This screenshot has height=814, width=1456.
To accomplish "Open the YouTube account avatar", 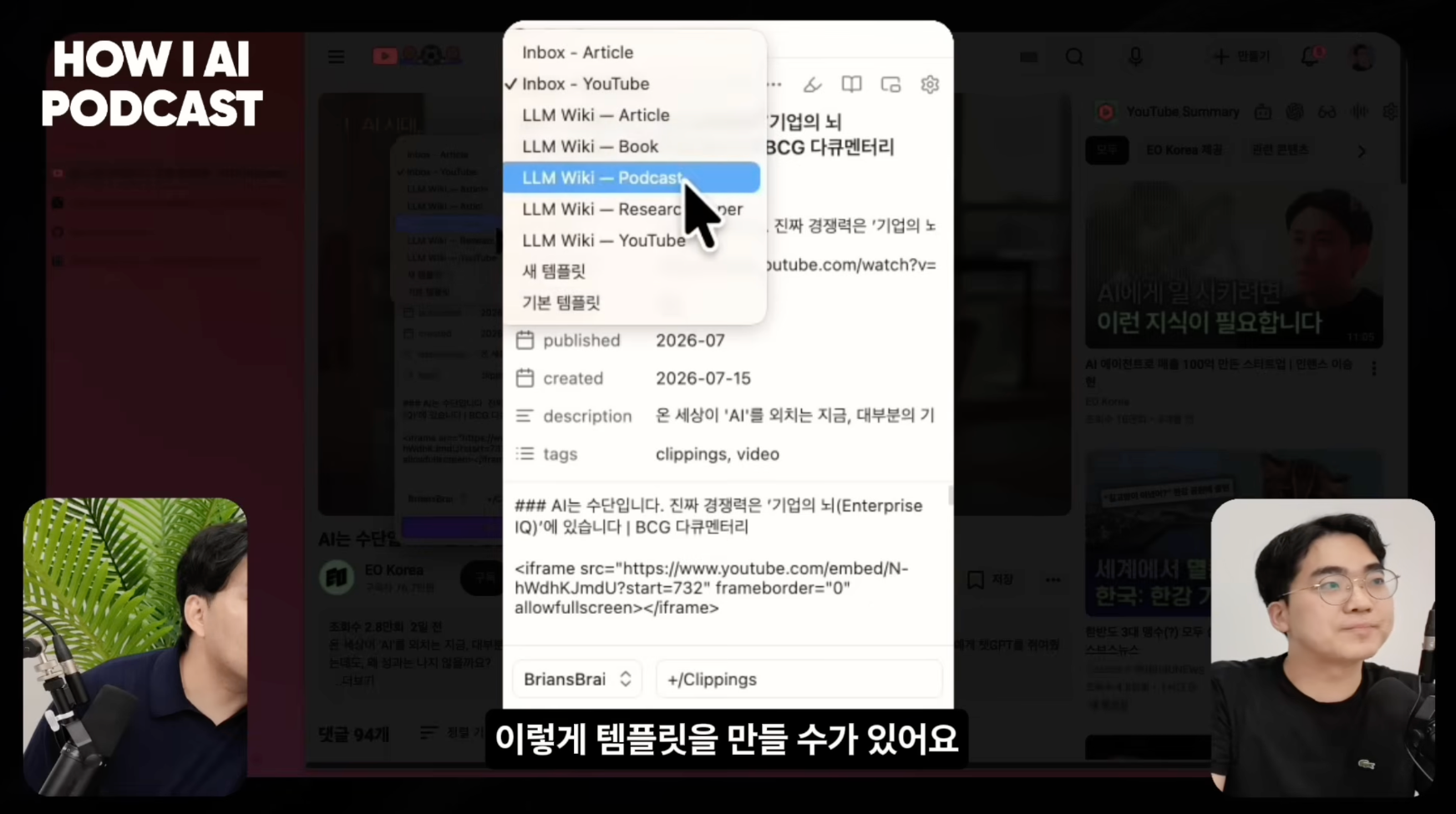I will click(1362, 57).
